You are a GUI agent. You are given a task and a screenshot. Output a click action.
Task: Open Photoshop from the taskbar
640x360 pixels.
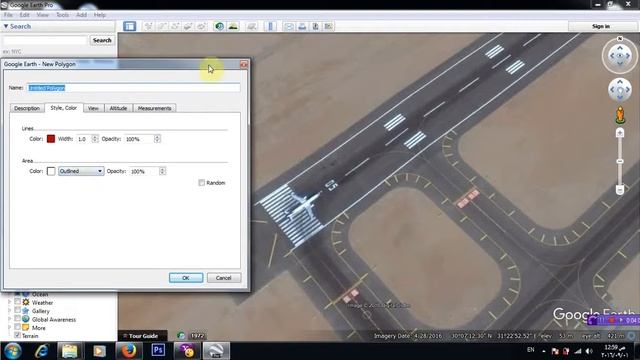[158, 351]
